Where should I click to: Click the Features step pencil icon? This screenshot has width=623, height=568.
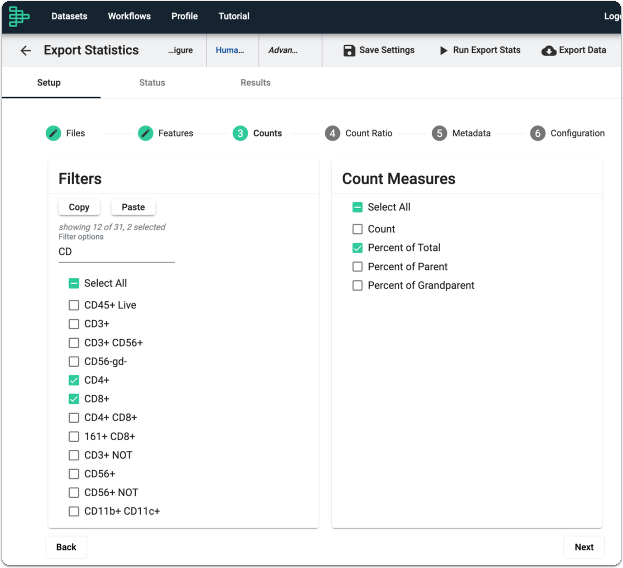pyautogui.click(x=145, y=133)
